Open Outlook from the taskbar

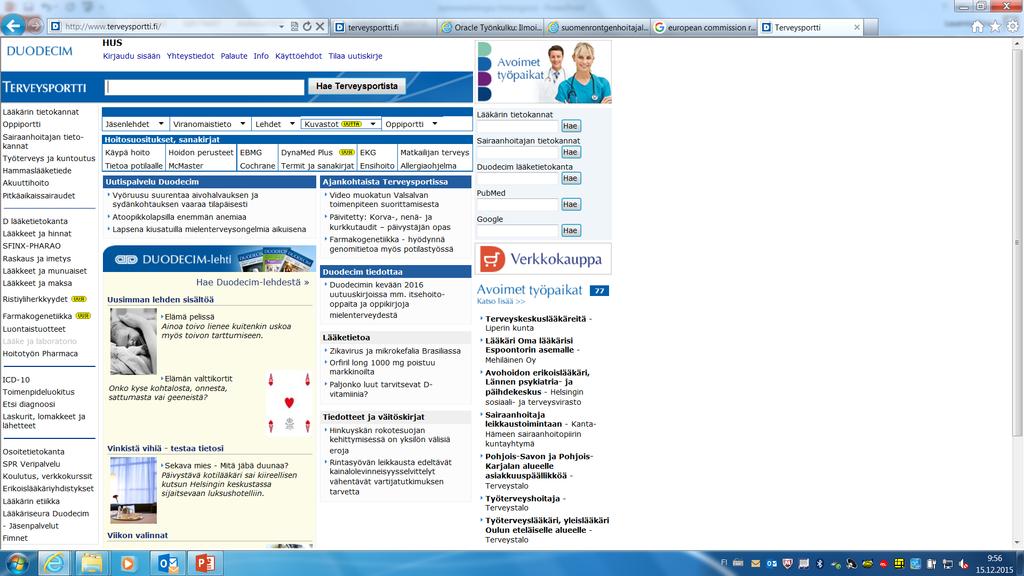point(167,563)
